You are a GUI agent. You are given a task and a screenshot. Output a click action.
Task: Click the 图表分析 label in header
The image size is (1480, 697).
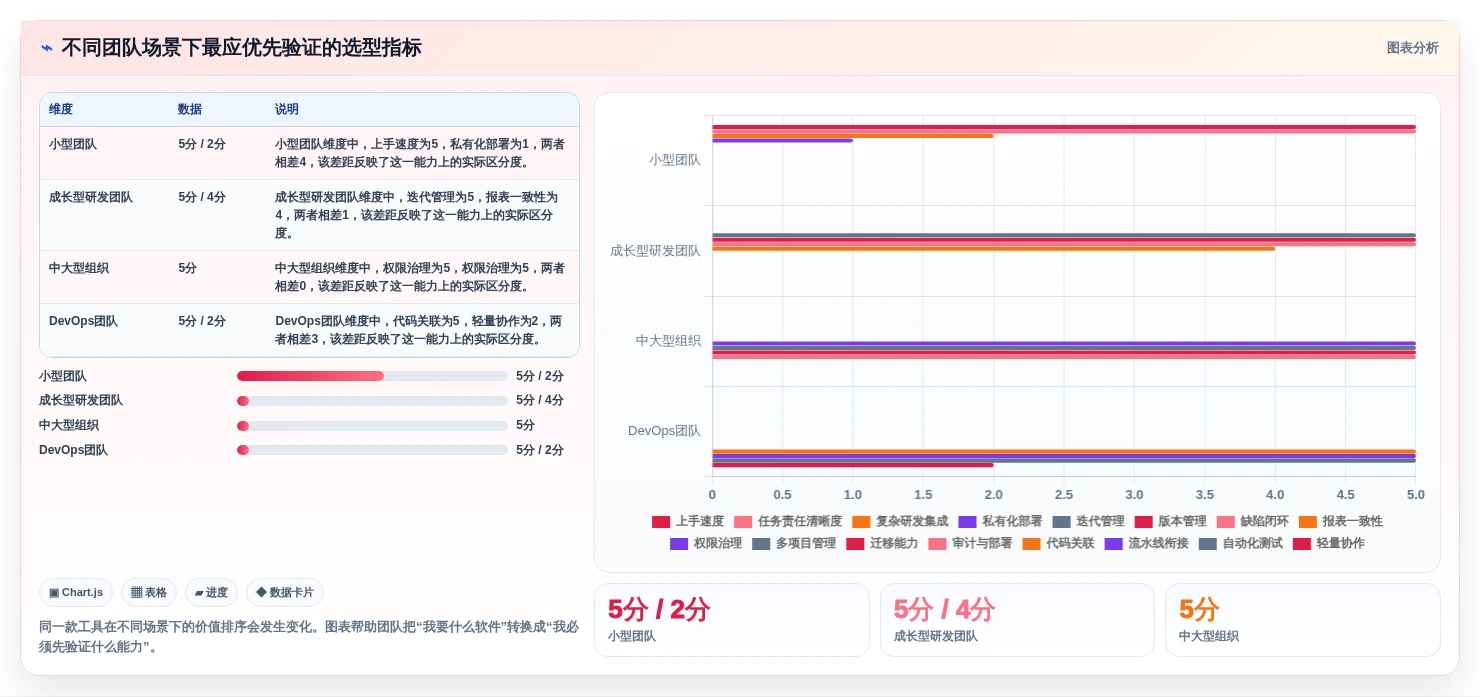[1412, 47]
